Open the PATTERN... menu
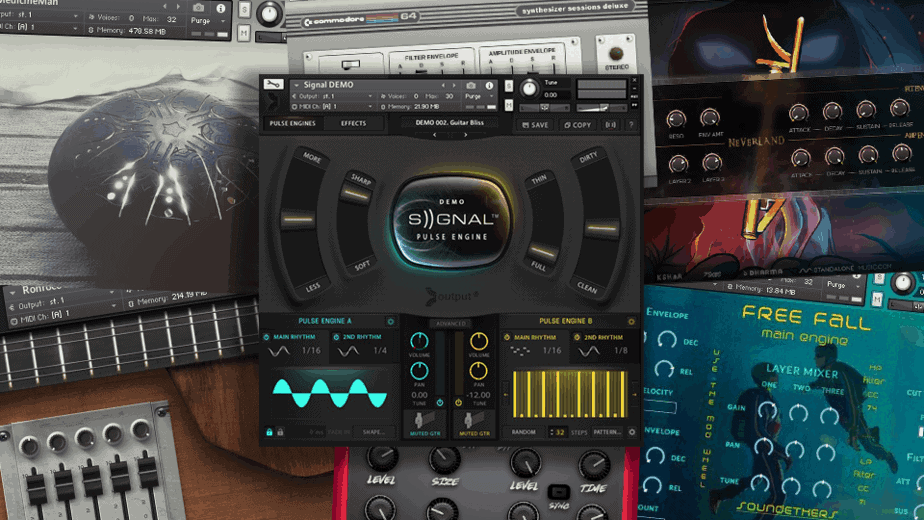This screenshot has height=520, width=924. click(x=607, y=432)
